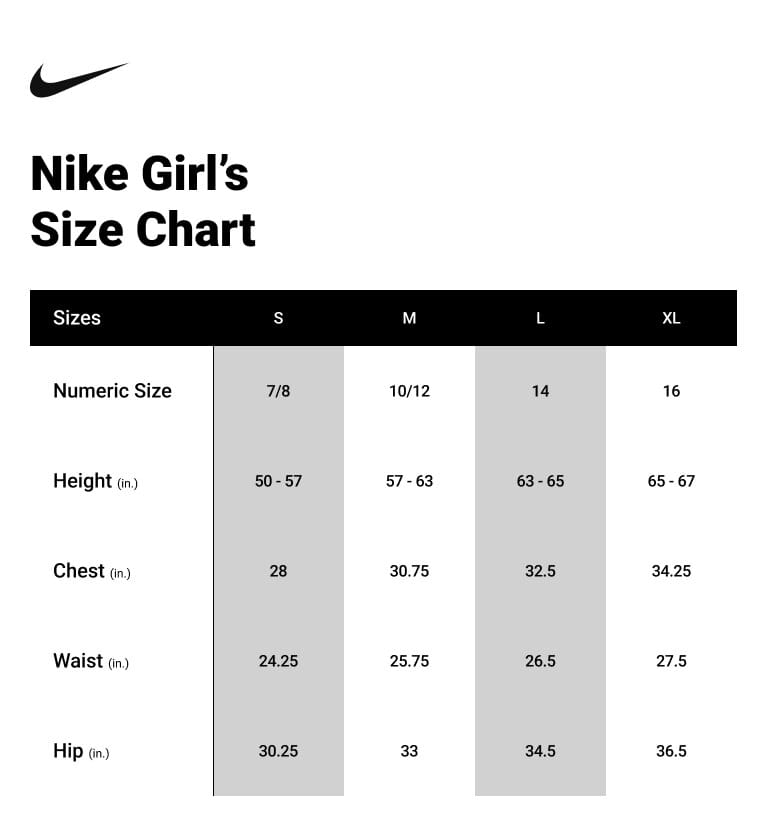
Task: Click the 10/12 numeric size cell
Action: click(x=409, y=391)
